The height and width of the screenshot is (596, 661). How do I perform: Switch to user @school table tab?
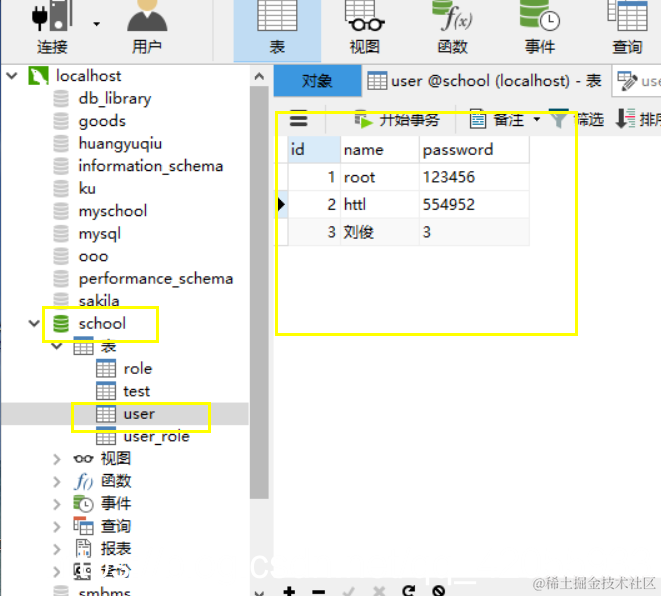coord(485,81)
